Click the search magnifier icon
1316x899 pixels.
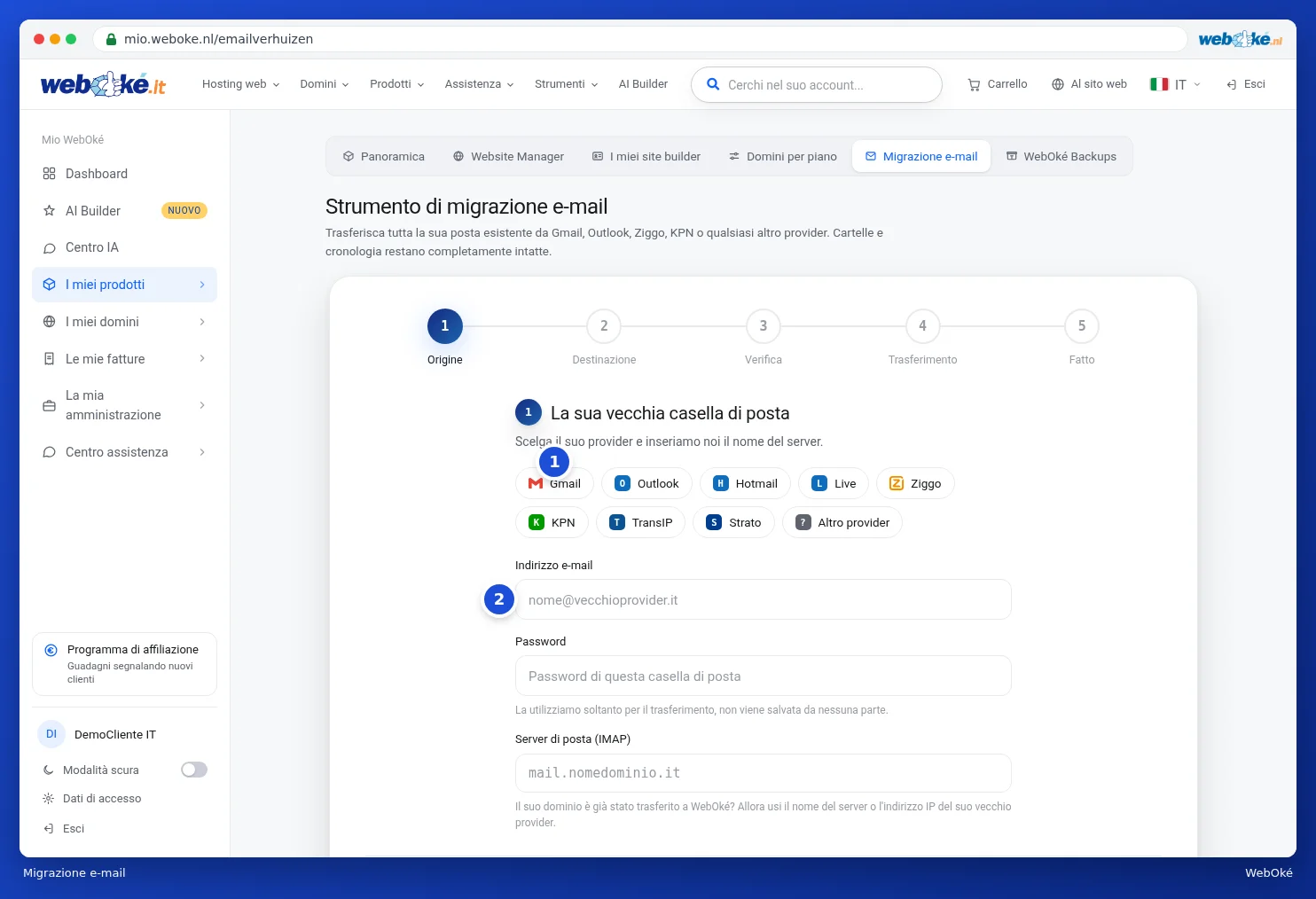[713, 84]
